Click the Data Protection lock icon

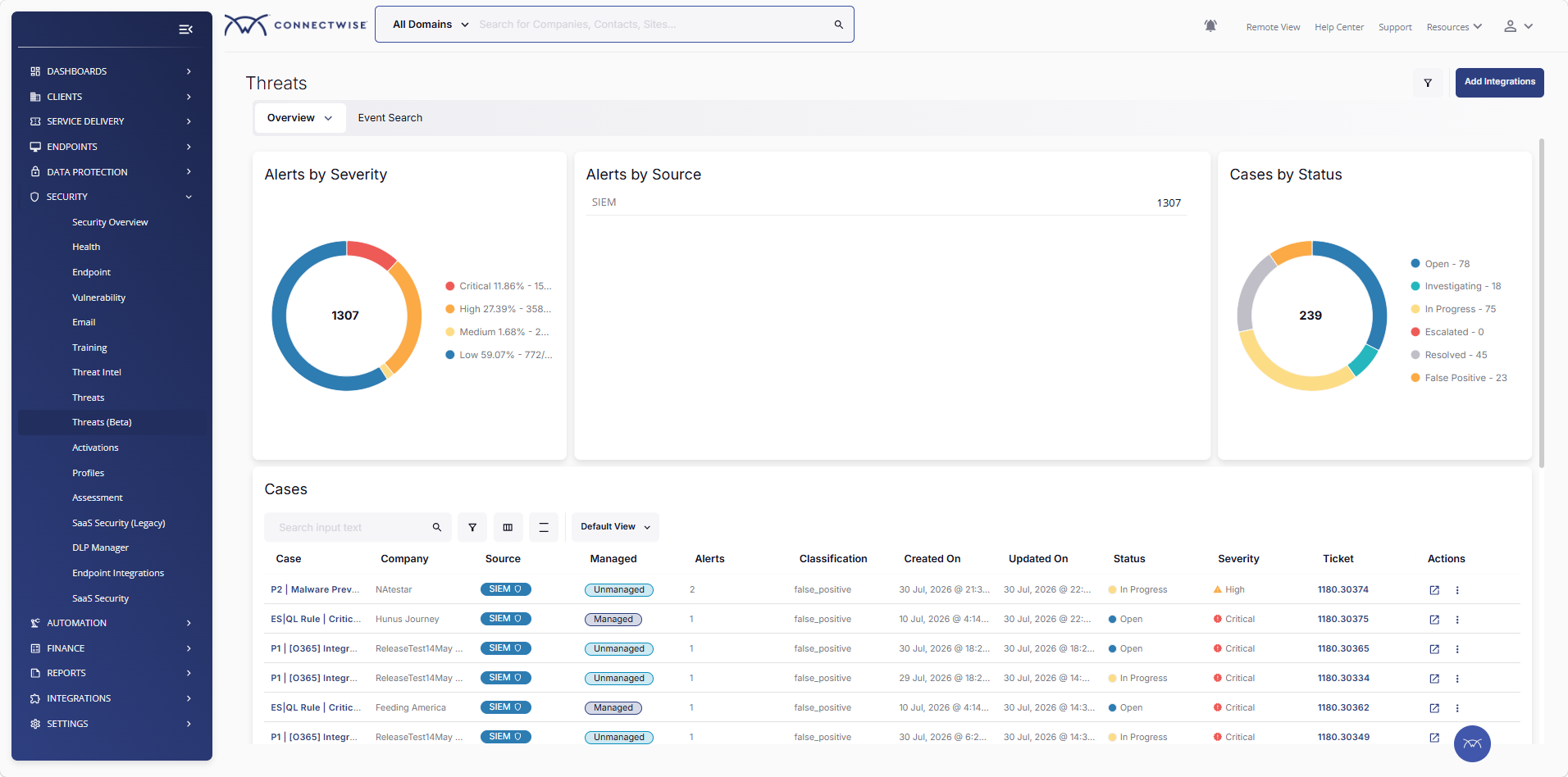pyautogui.click(x=35, y=172)
